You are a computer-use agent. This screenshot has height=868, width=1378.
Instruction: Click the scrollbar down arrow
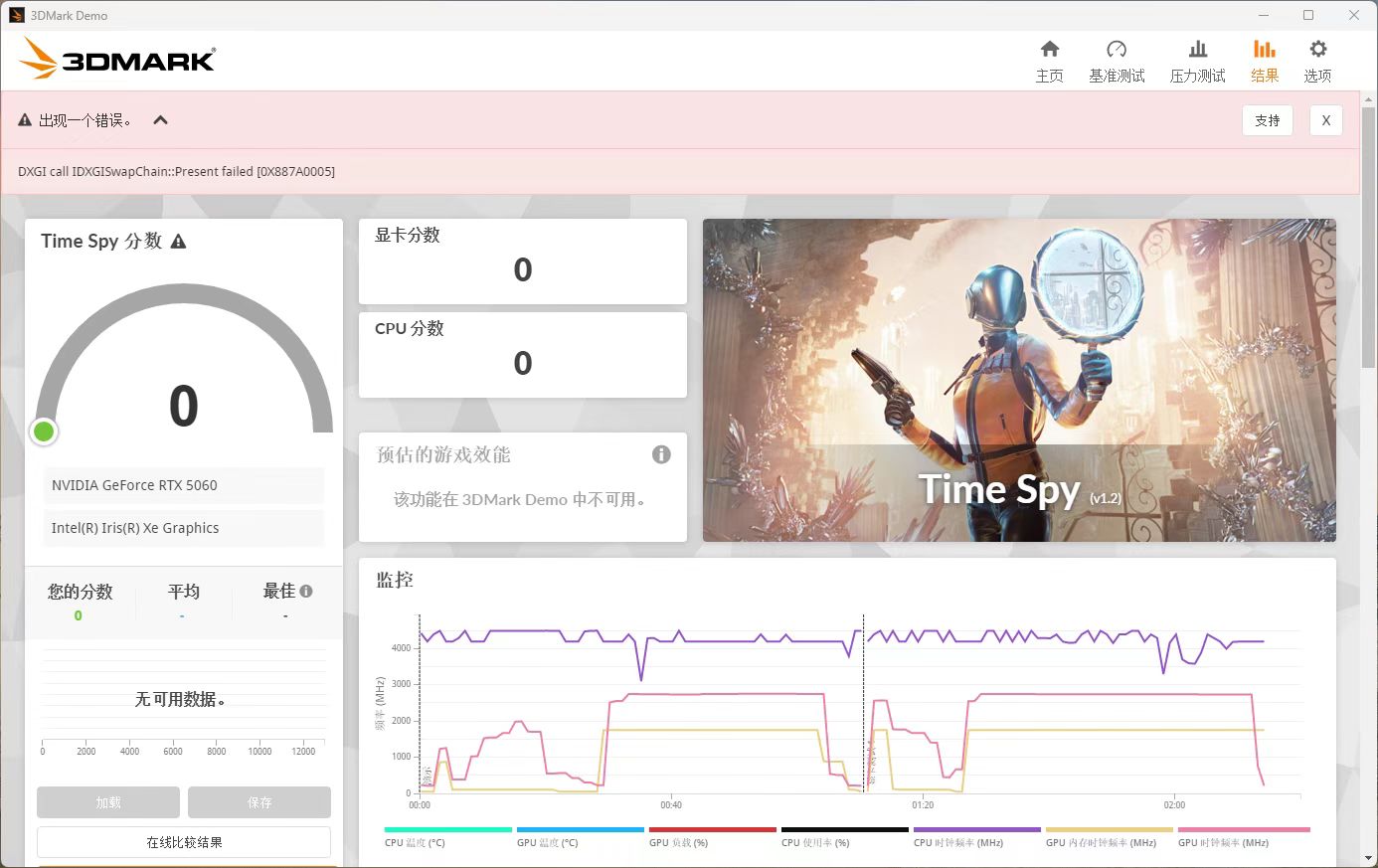[x=1369, y=858]
